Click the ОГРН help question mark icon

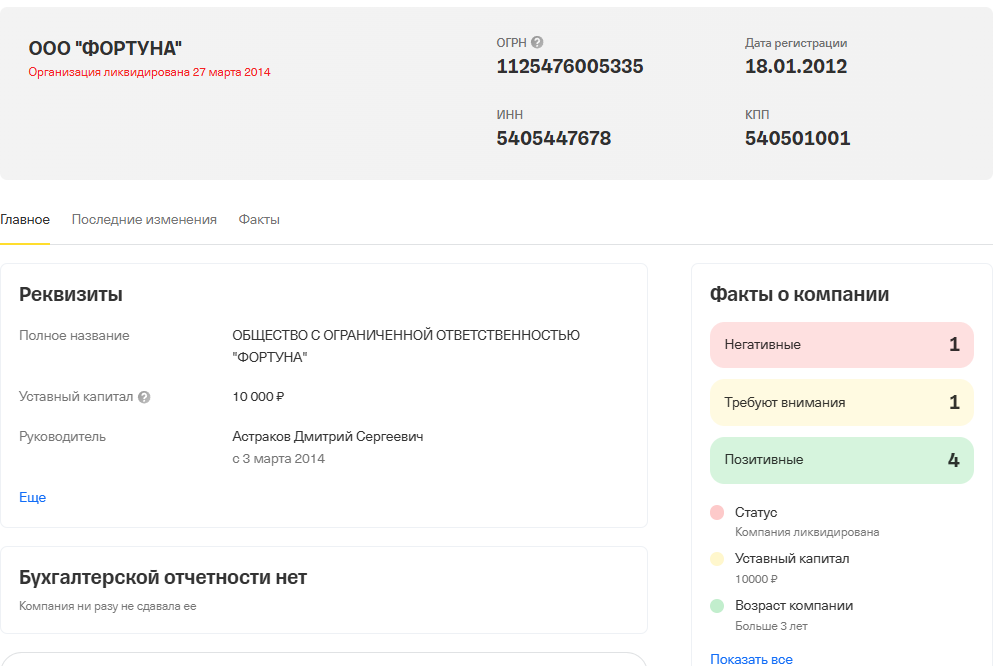[537, 42]
